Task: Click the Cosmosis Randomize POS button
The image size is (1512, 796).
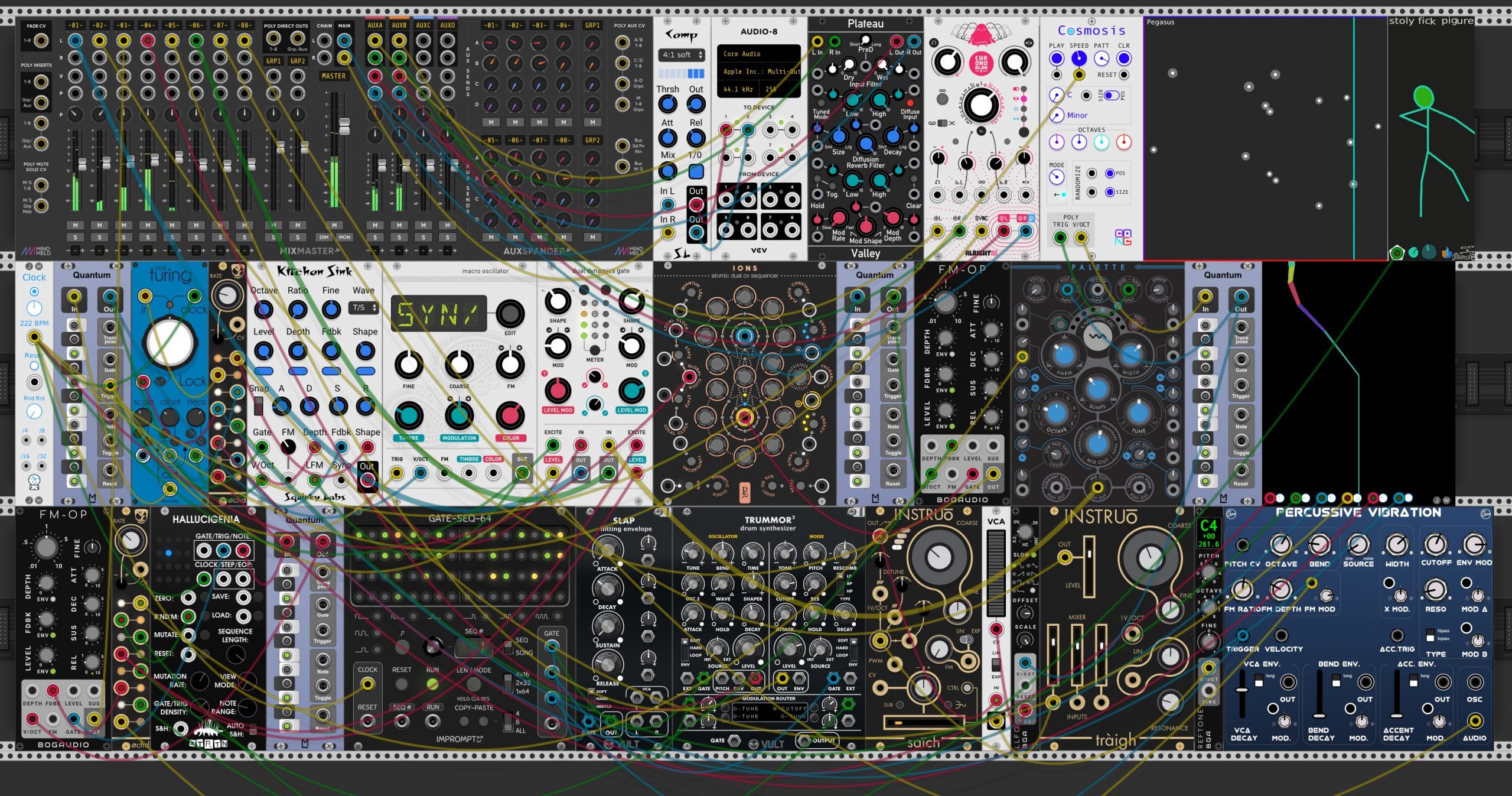Action: [1110, 173]
